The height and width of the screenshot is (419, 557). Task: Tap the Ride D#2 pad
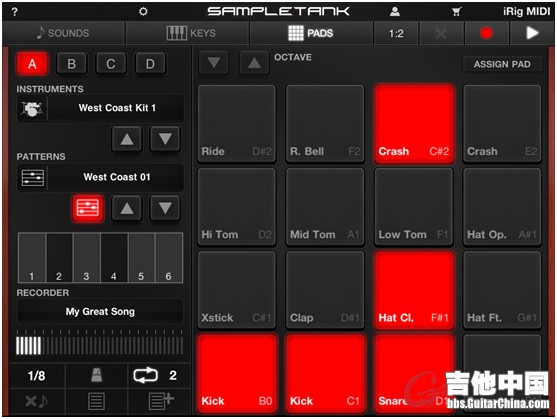click(237, 123)
